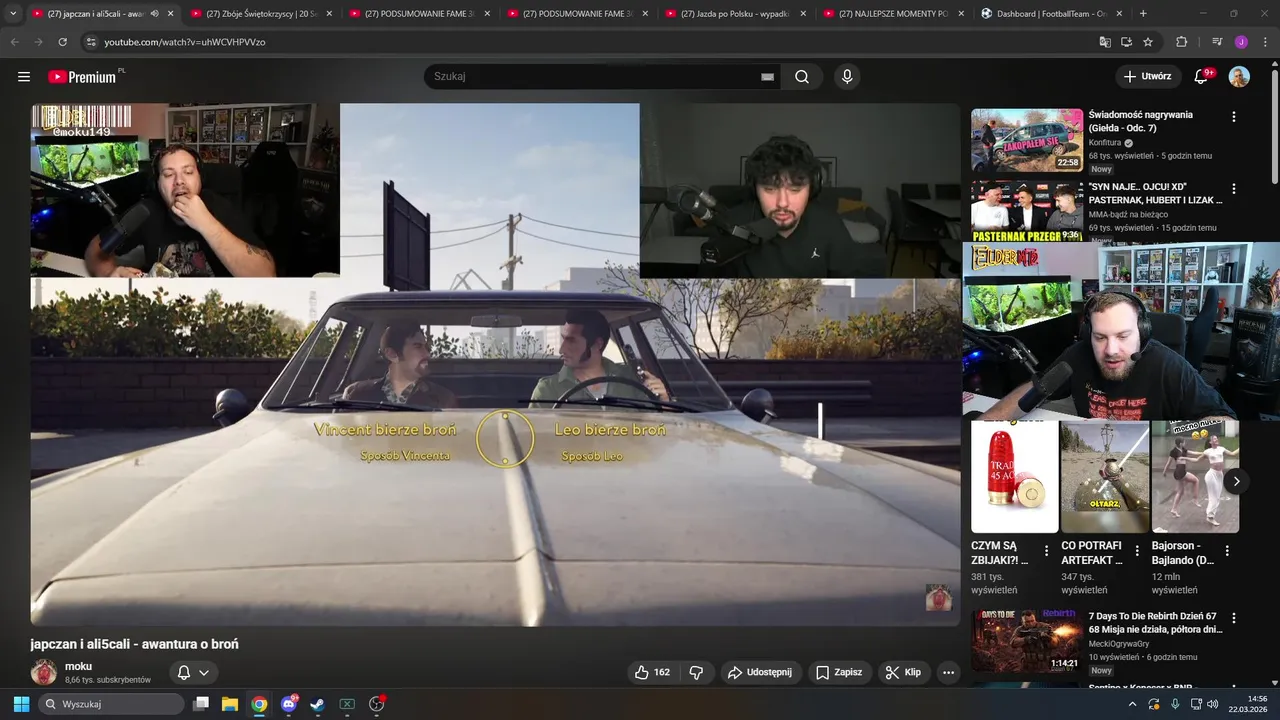This screenshot has width=1280, height=720.
Task: Open Chrome profile J avatar
Action: [1241, 42]
